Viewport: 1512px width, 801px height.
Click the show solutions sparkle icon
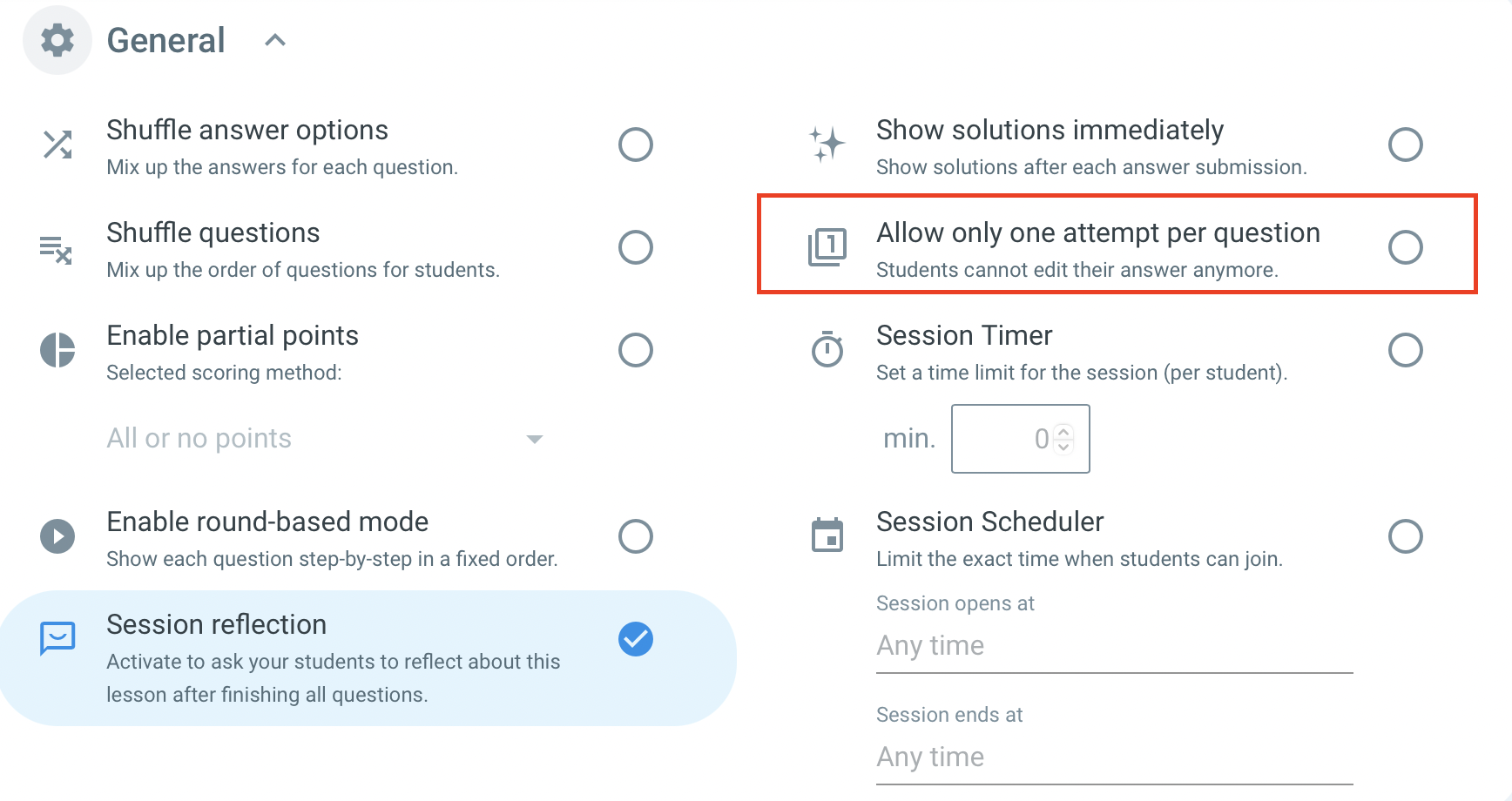coord(827,145)
